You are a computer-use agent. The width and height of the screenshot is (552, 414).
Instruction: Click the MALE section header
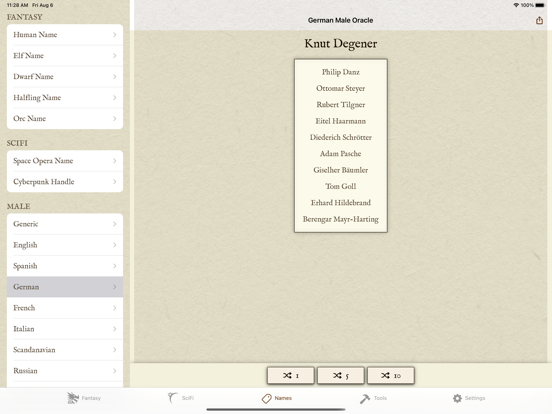pyautogui.click(x=19, y=206)
